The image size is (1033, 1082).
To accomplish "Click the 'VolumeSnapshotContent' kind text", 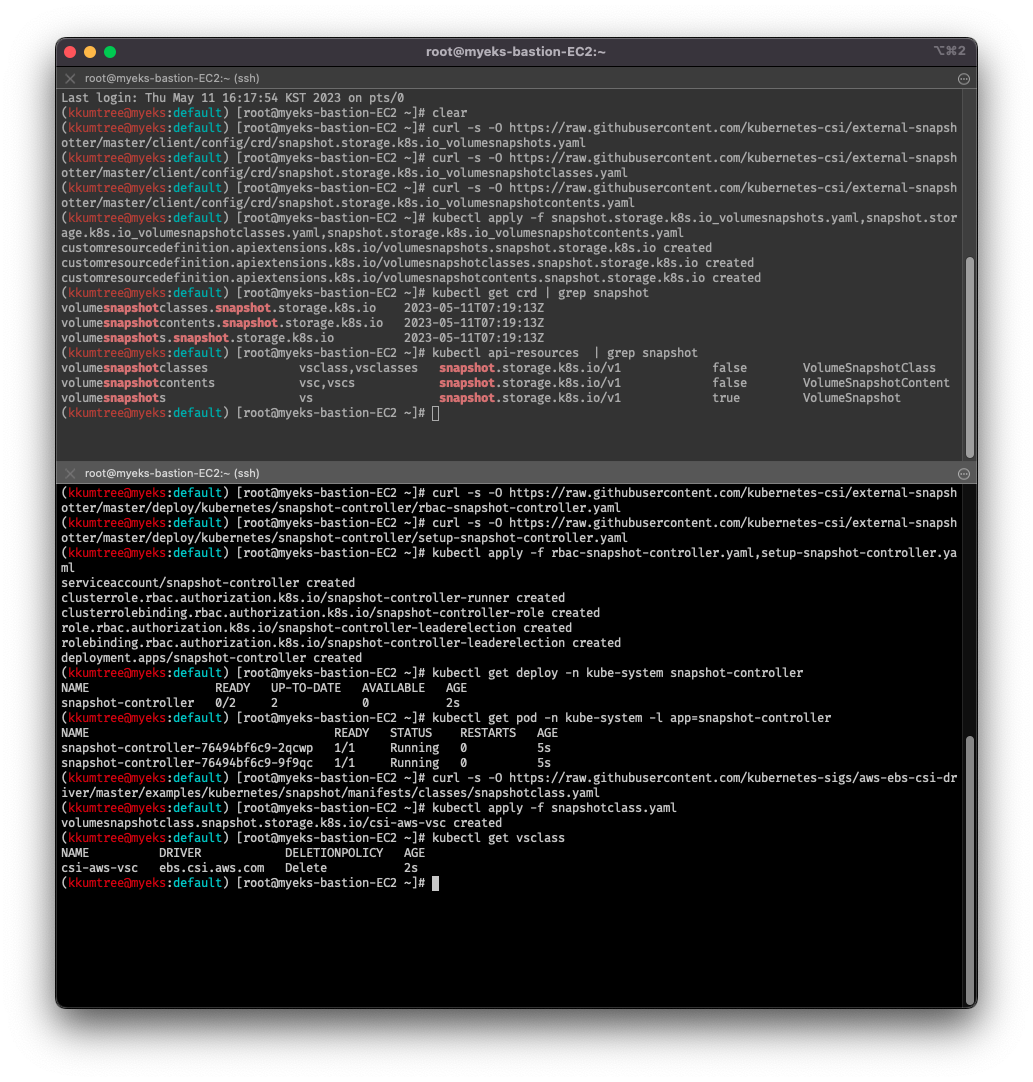I will (x=876, y=383).
